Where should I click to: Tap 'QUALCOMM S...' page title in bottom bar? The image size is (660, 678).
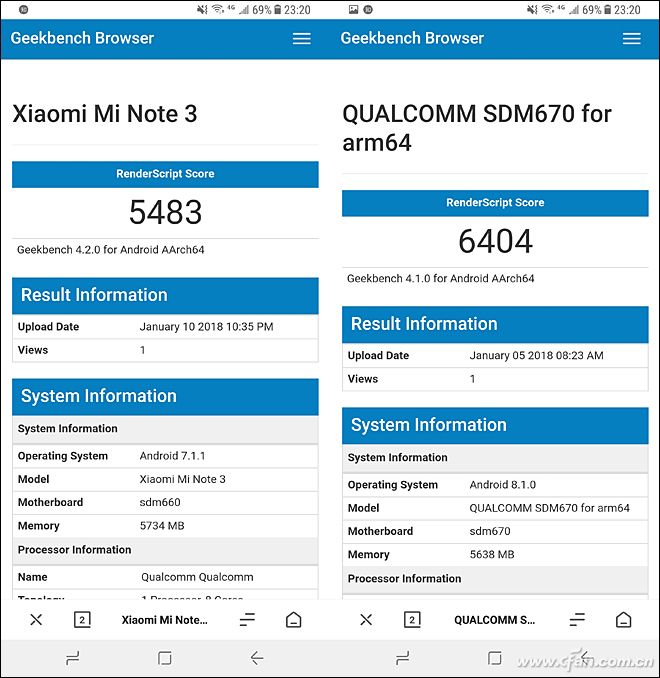(494, 620)
